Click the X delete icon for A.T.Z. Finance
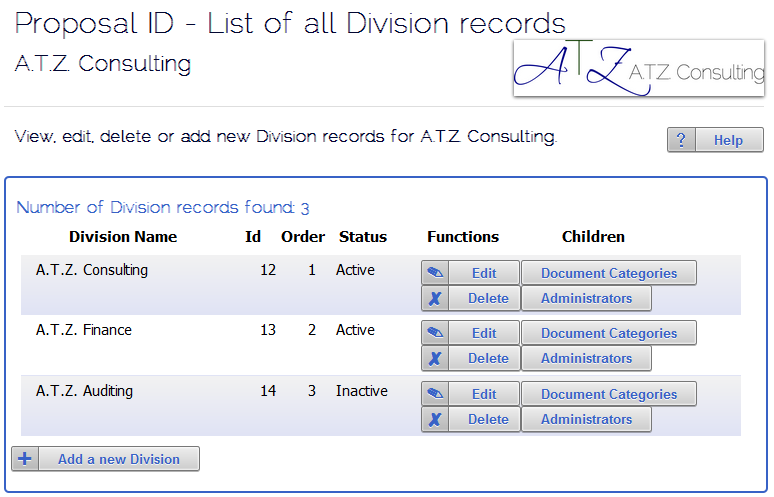This screenshot has width=774, height=497. point(435,358)
